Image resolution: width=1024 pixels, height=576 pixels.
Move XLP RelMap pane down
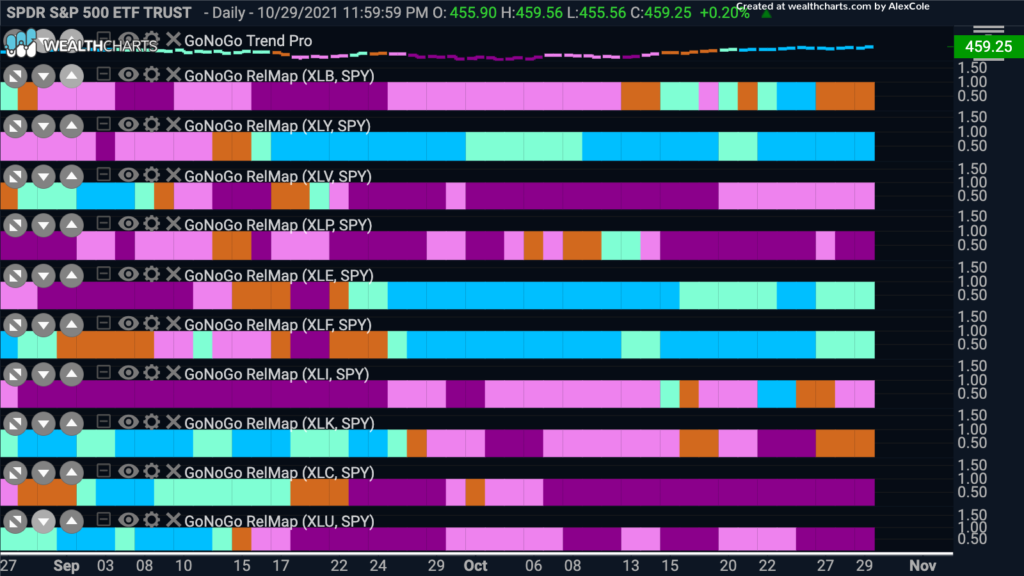click(43, 225)
